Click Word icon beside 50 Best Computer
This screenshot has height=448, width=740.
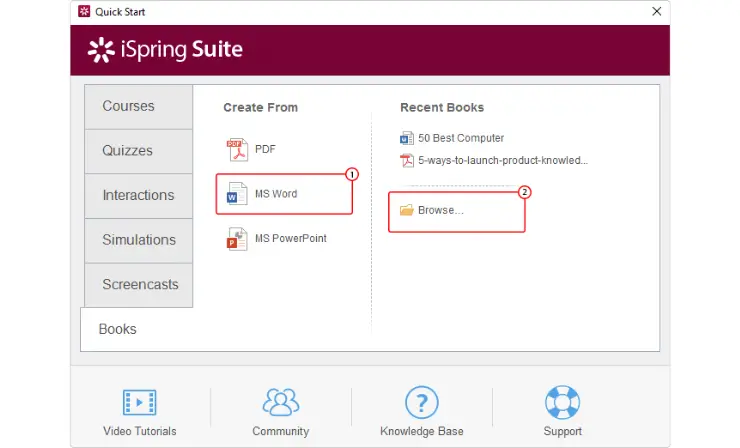click(406, 138)
